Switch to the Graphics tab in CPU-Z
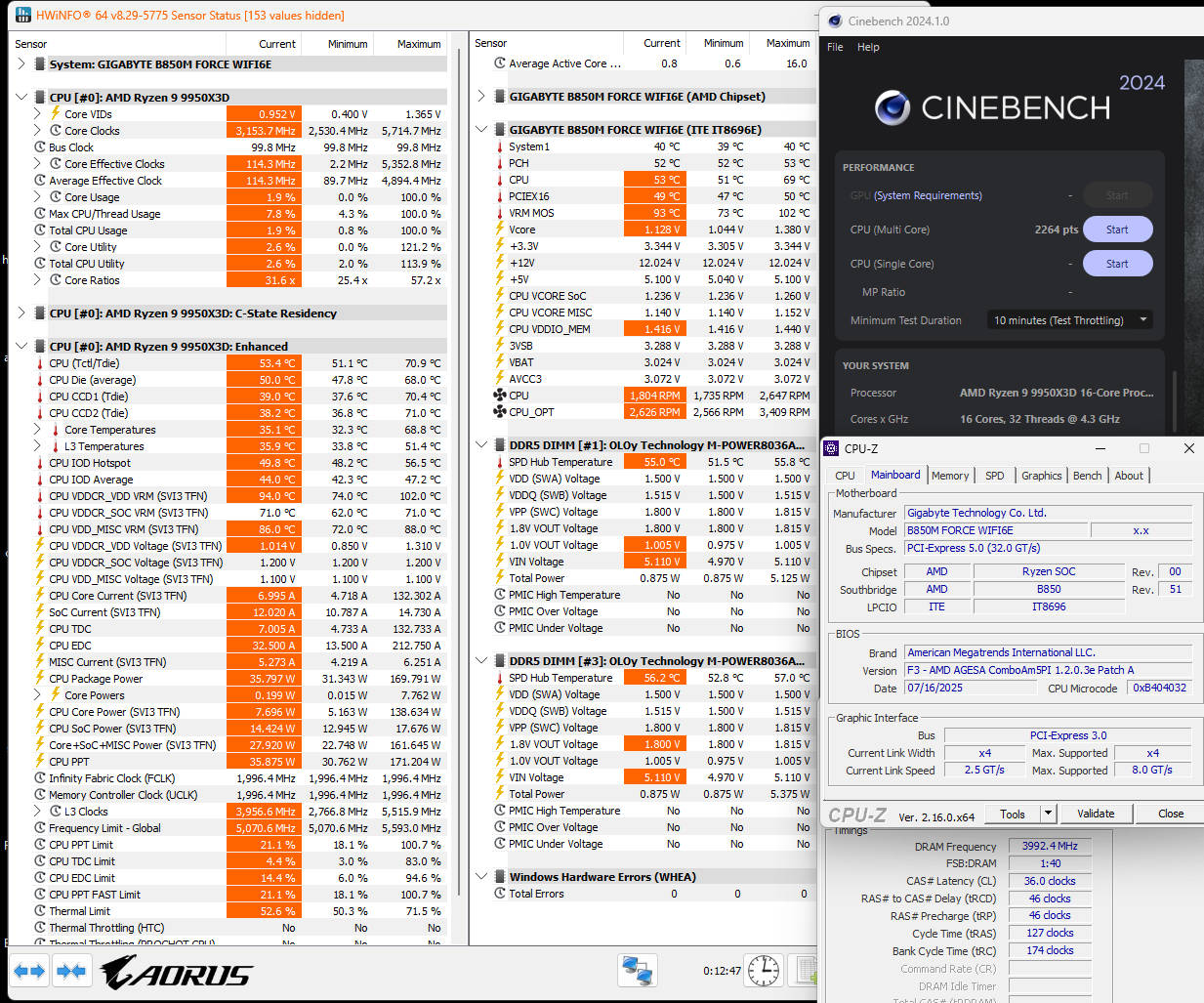 [1041, 476]
